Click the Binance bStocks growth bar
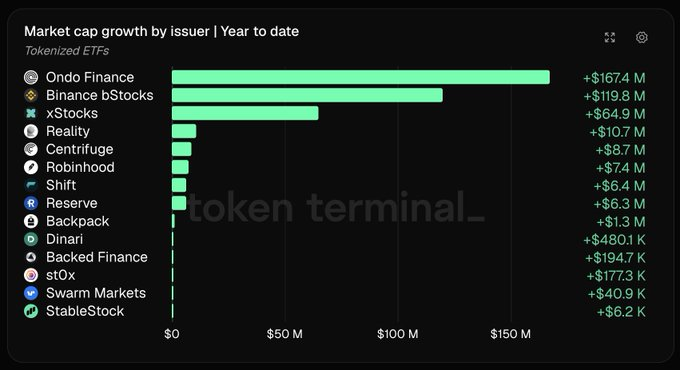The image size is (680, 370). [x=307, y=95]
